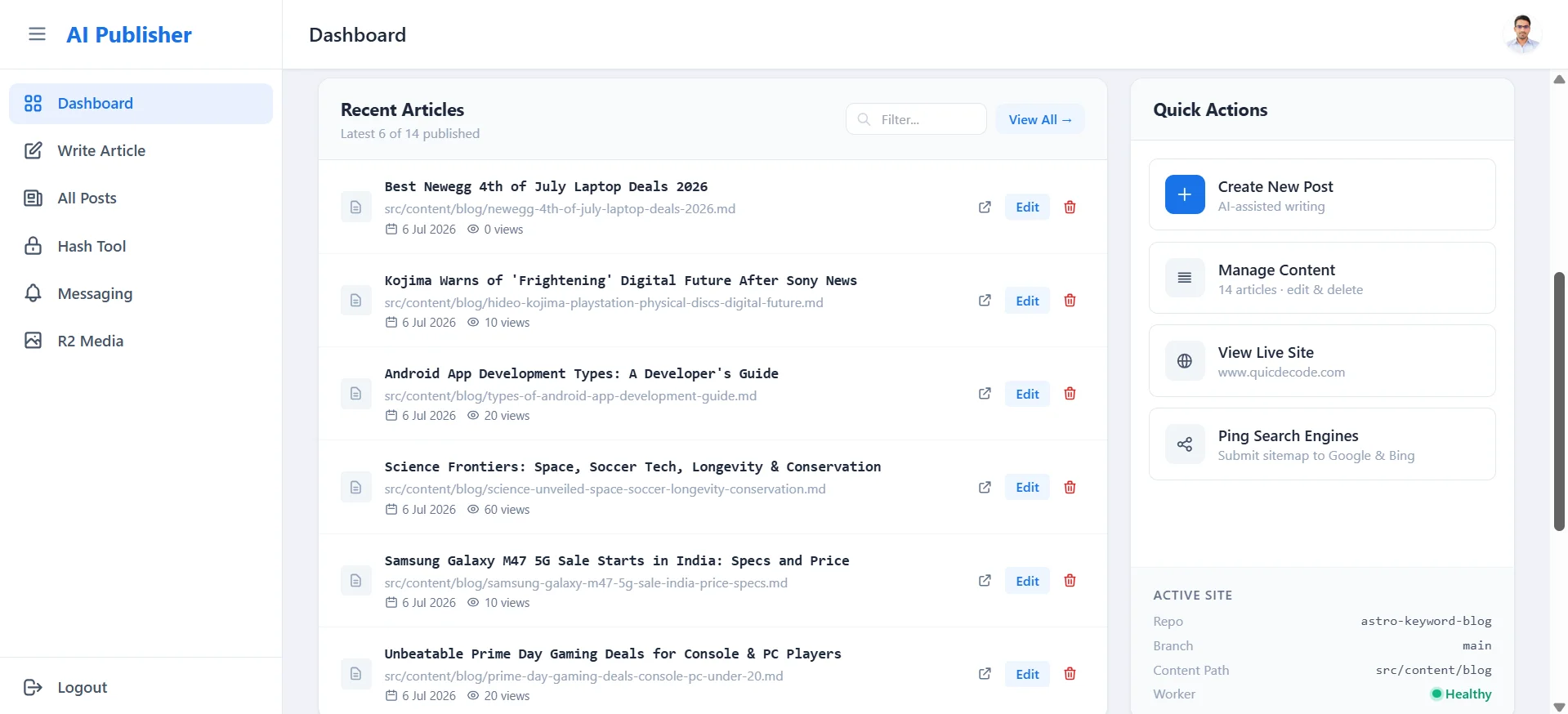Delete the Android App Development article
Viewport: 1568px width, 714px height.
(1070, 394)
